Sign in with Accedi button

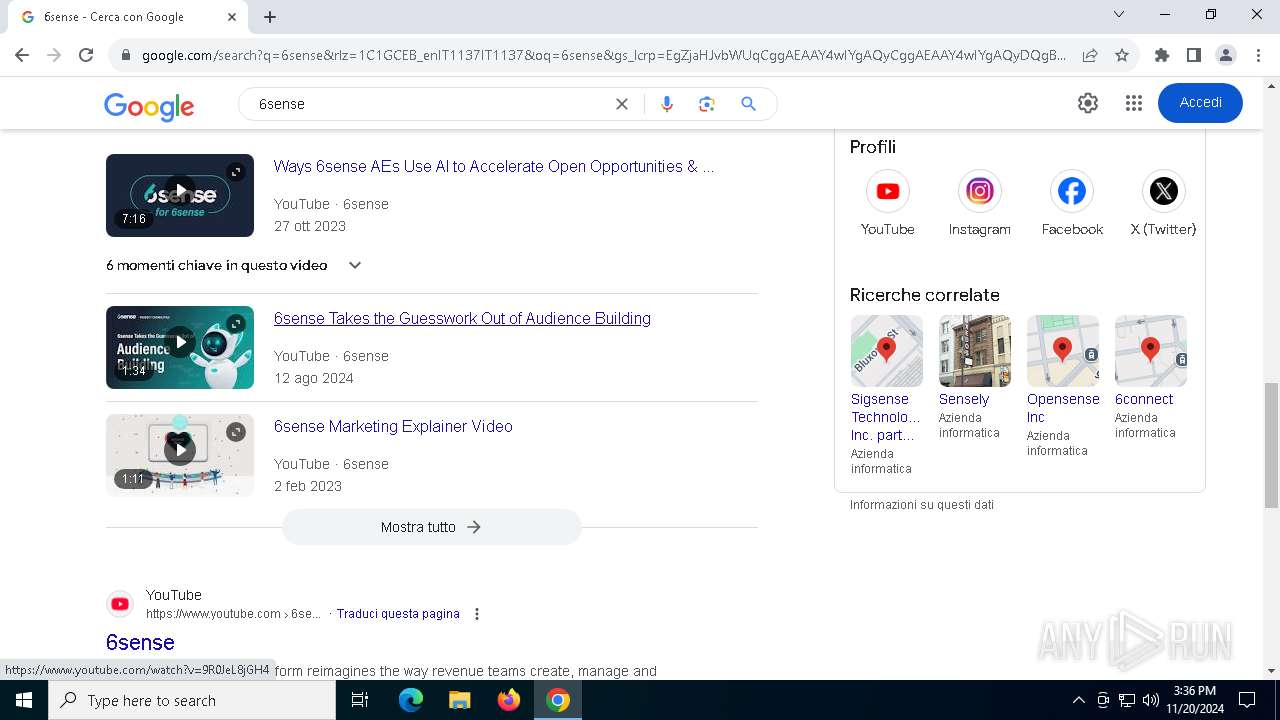pyautogui.click(x=1200, y=103)
